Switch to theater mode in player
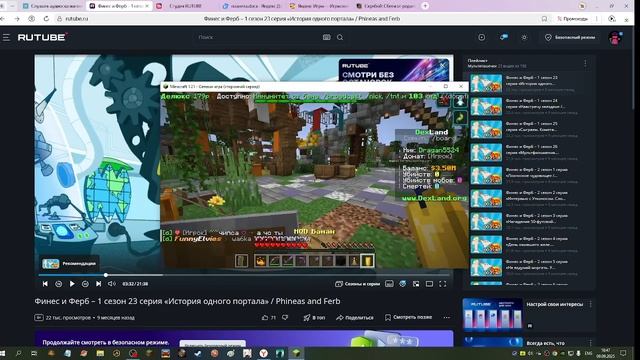This screenshot has height=360, width=640. 429,284
